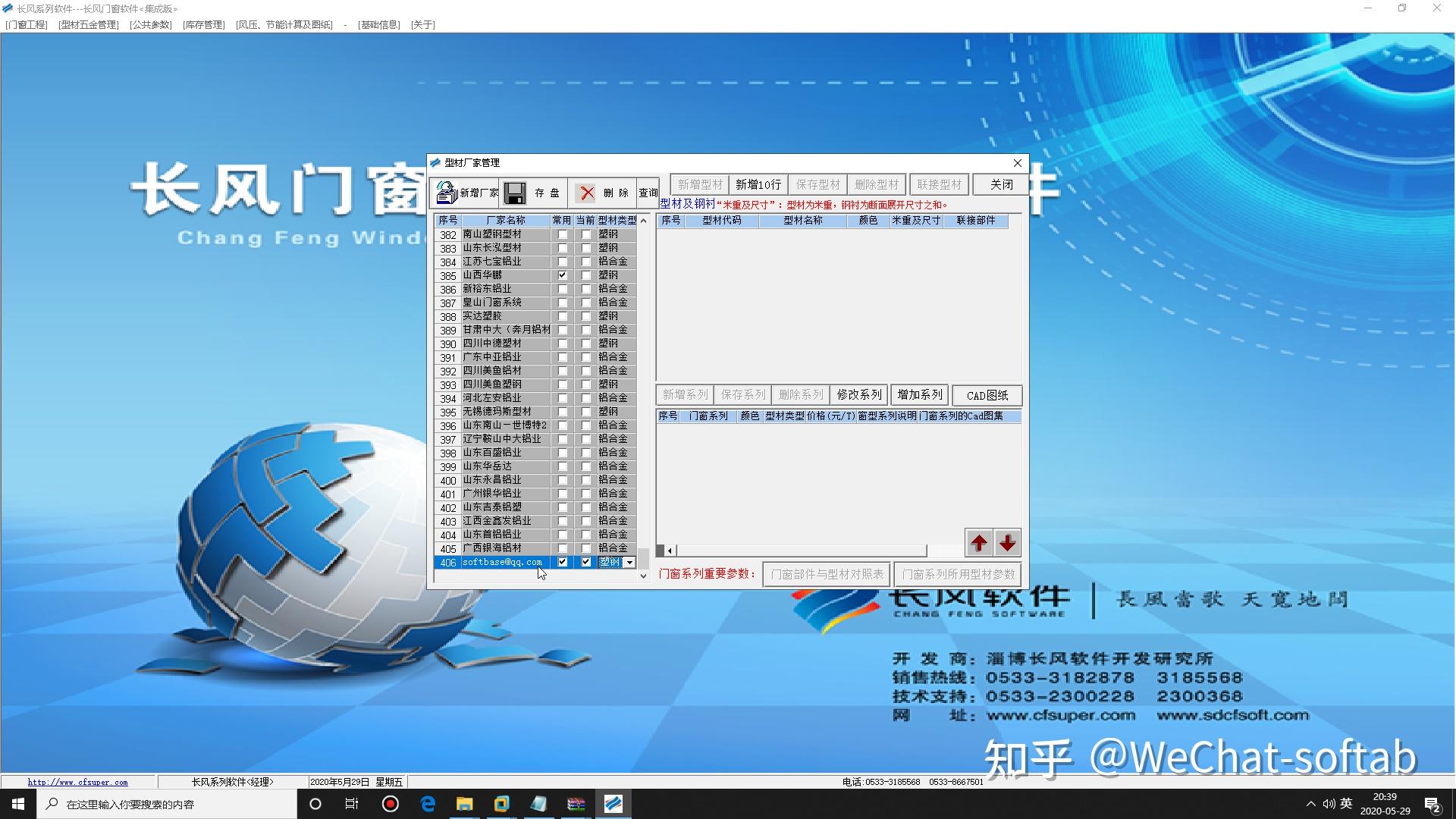Click the 修改系列 button
1456x819 pixels.
(x=859, y=395)
